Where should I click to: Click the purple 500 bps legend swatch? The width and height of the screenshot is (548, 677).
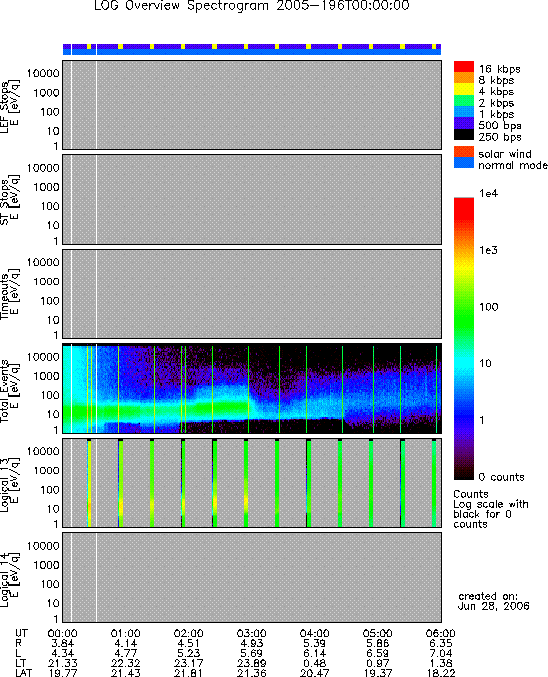[x=463, y=123]
